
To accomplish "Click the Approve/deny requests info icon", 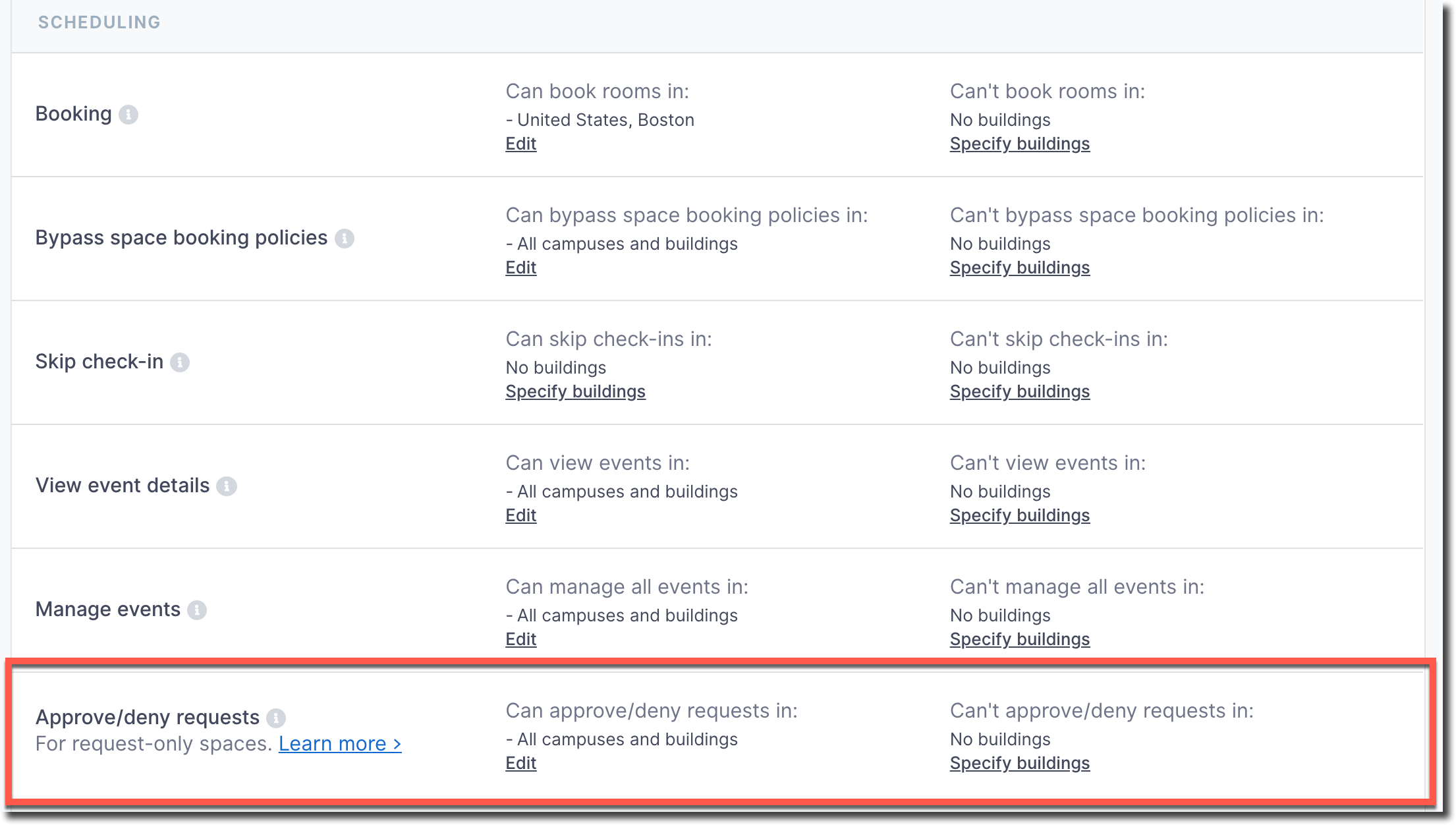I will [x=276, y=718].
